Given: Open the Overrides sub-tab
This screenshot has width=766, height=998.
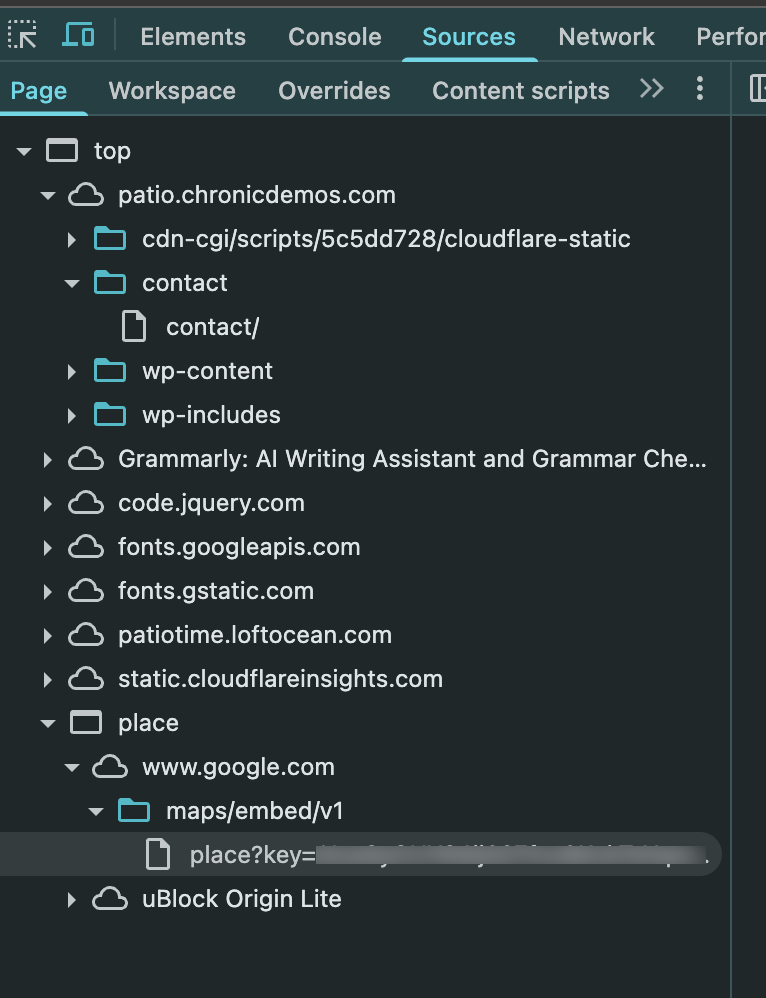Looking at the screenshot, I should 334,91.
